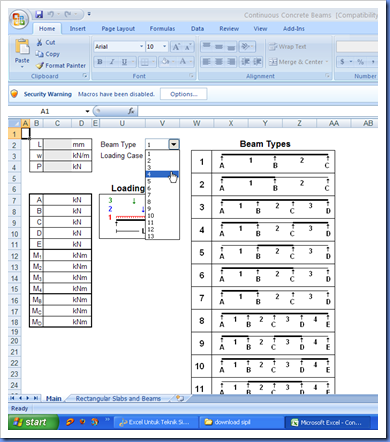
Task: Set Bottom Align for cell
Action: 231,46
